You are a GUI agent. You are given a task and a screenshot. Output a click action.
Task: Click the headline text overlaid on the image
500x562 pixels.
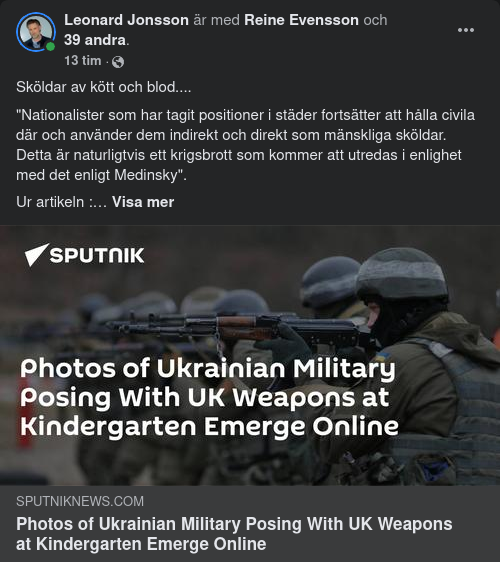coord(209,397)
